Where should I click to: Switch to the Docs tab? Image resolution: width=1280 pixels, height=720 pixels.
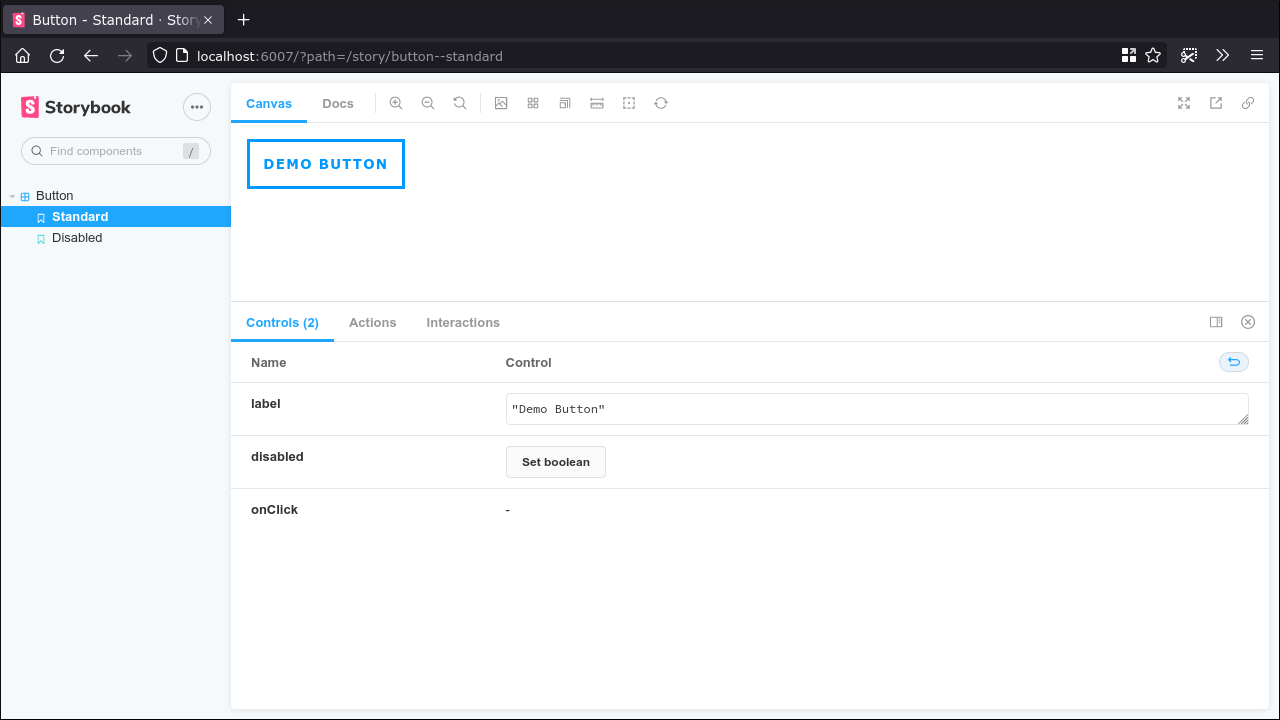338,104
